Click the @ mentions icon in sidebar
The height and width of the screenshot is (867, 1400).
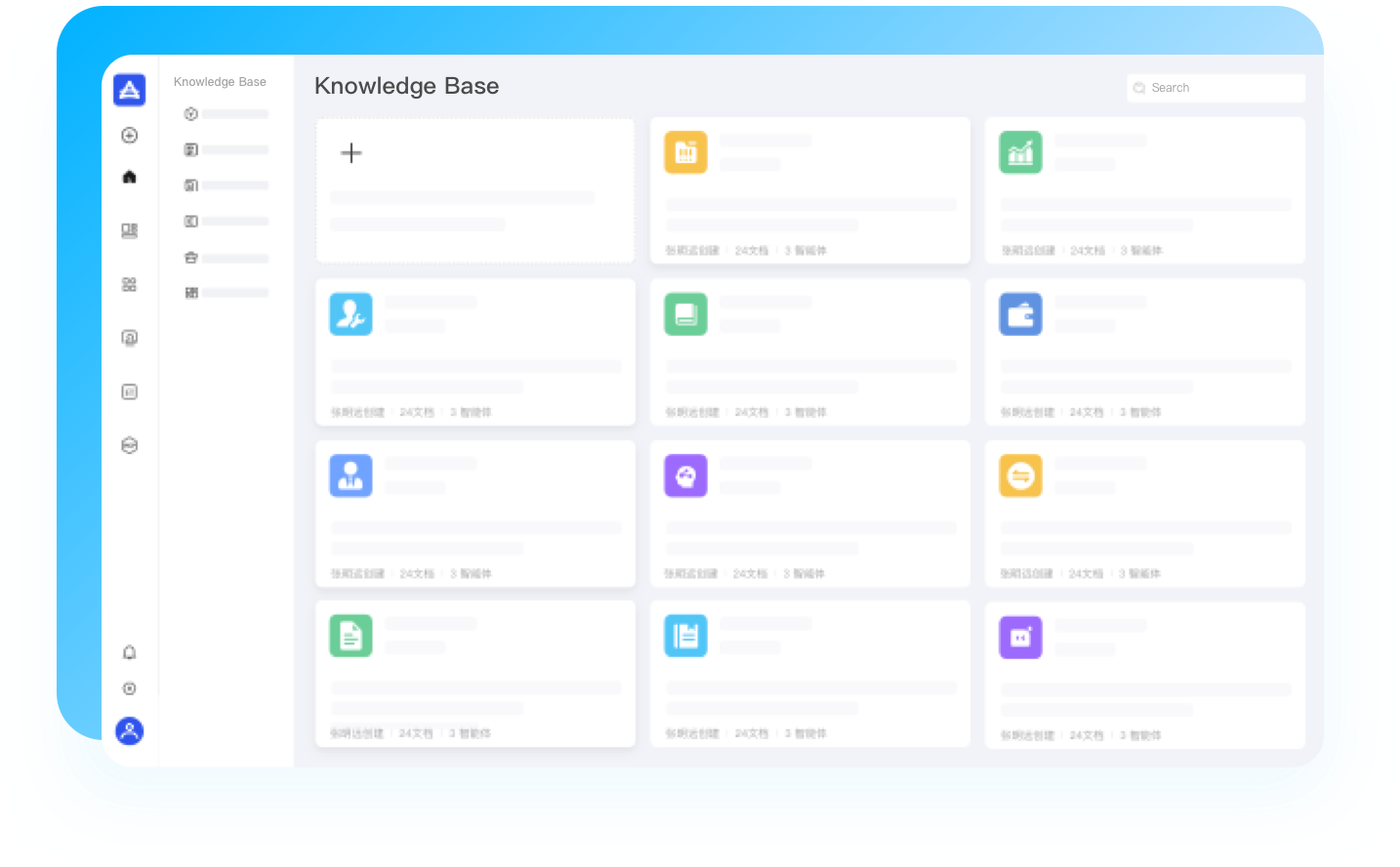coord(129,338)
